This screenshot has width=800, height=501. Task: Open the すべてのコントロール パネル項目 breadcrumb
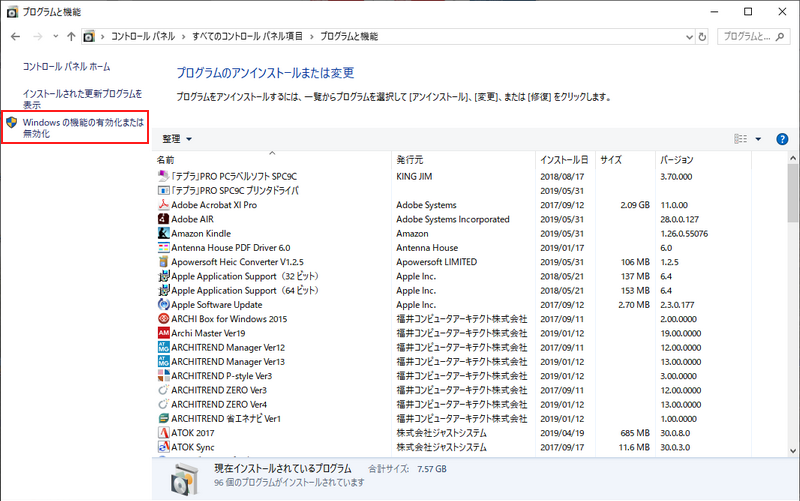pos(247,36)
